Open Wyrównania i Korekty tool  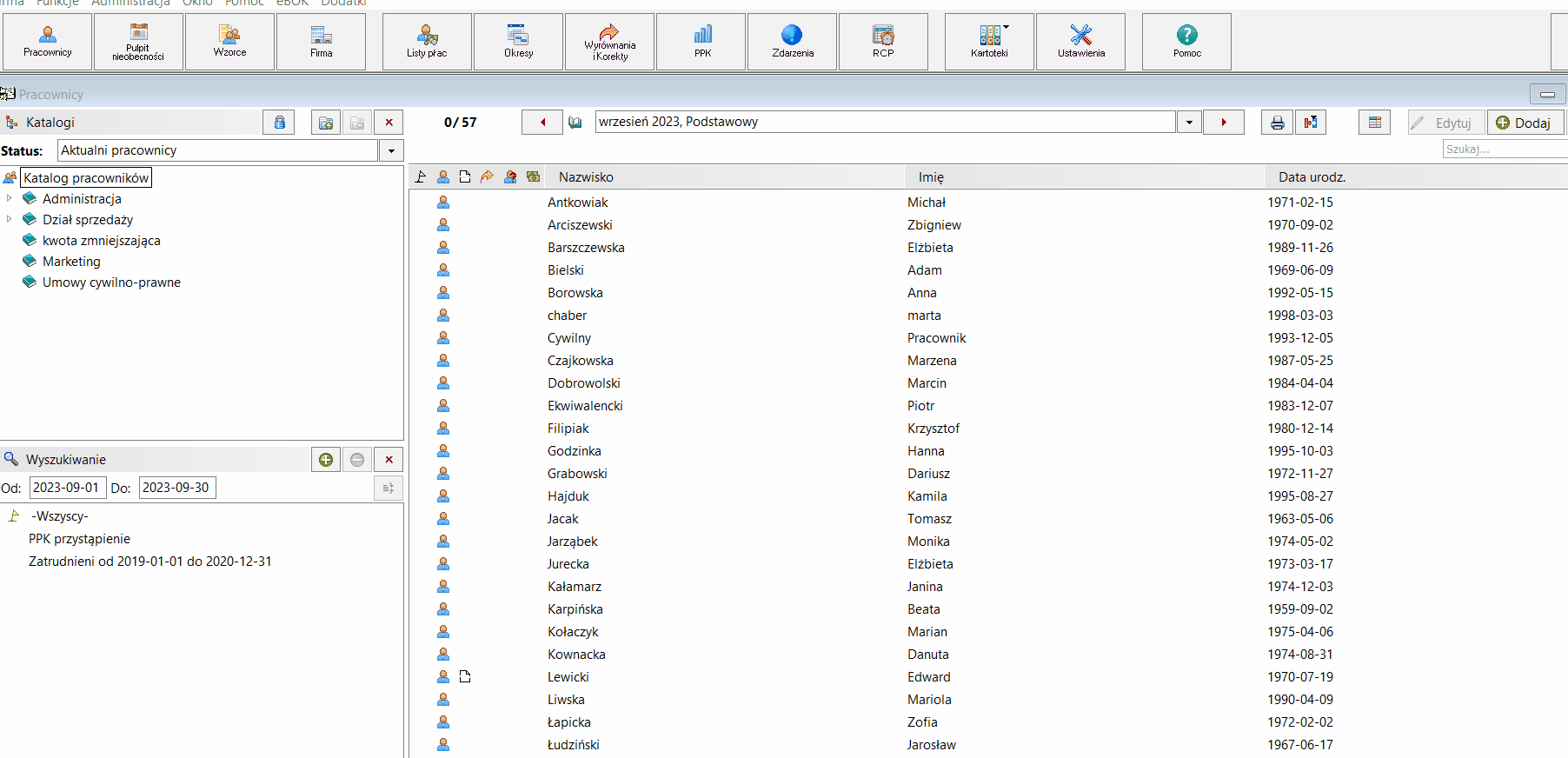click(609, 42)
